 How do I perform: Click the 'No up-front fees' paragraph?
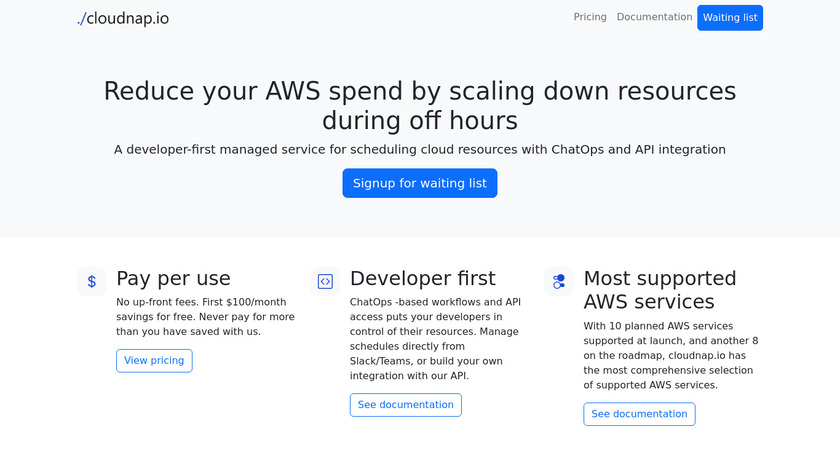coord(205,317)
